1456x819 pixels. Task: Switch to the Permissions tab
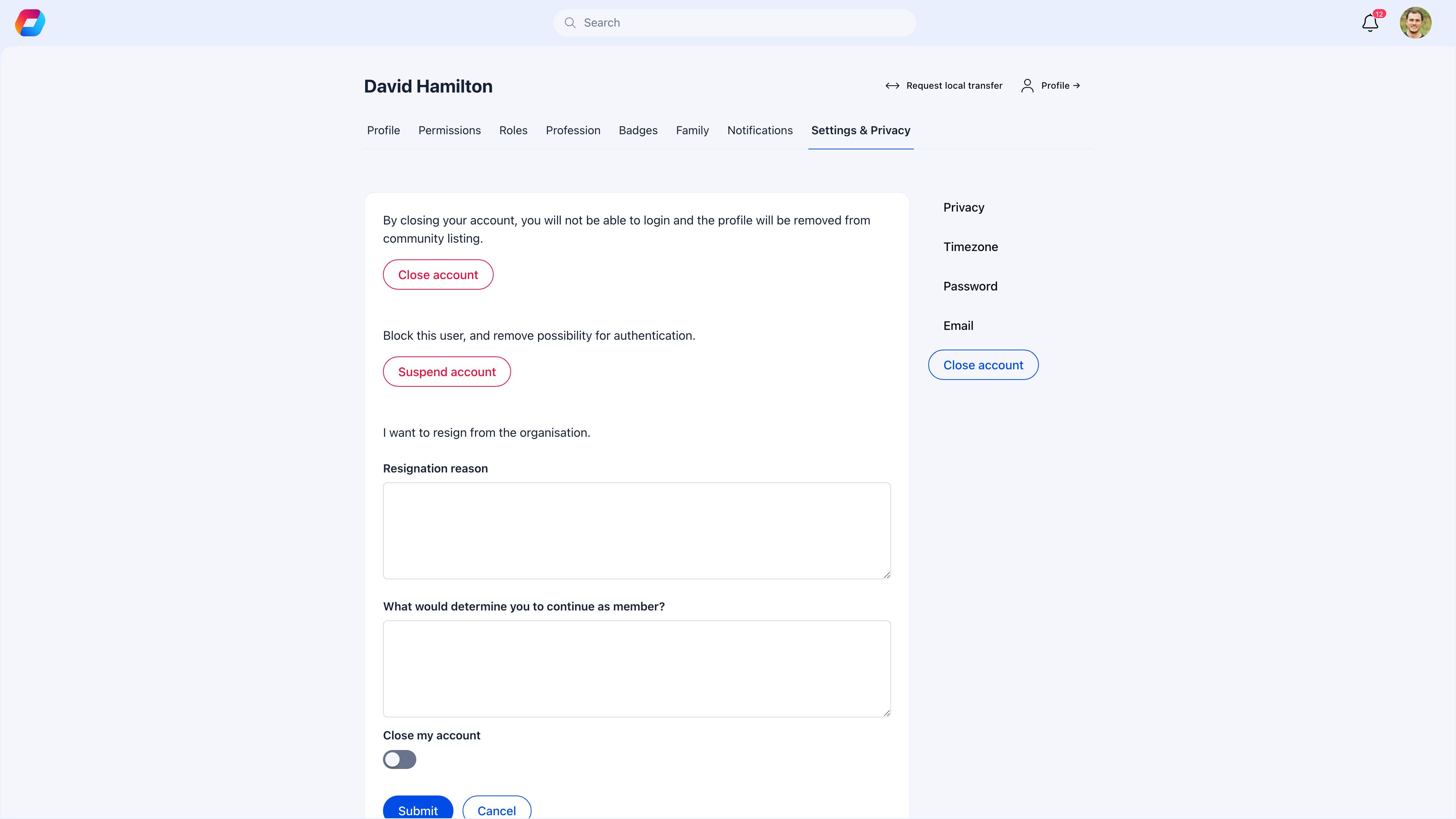point(449,130)
